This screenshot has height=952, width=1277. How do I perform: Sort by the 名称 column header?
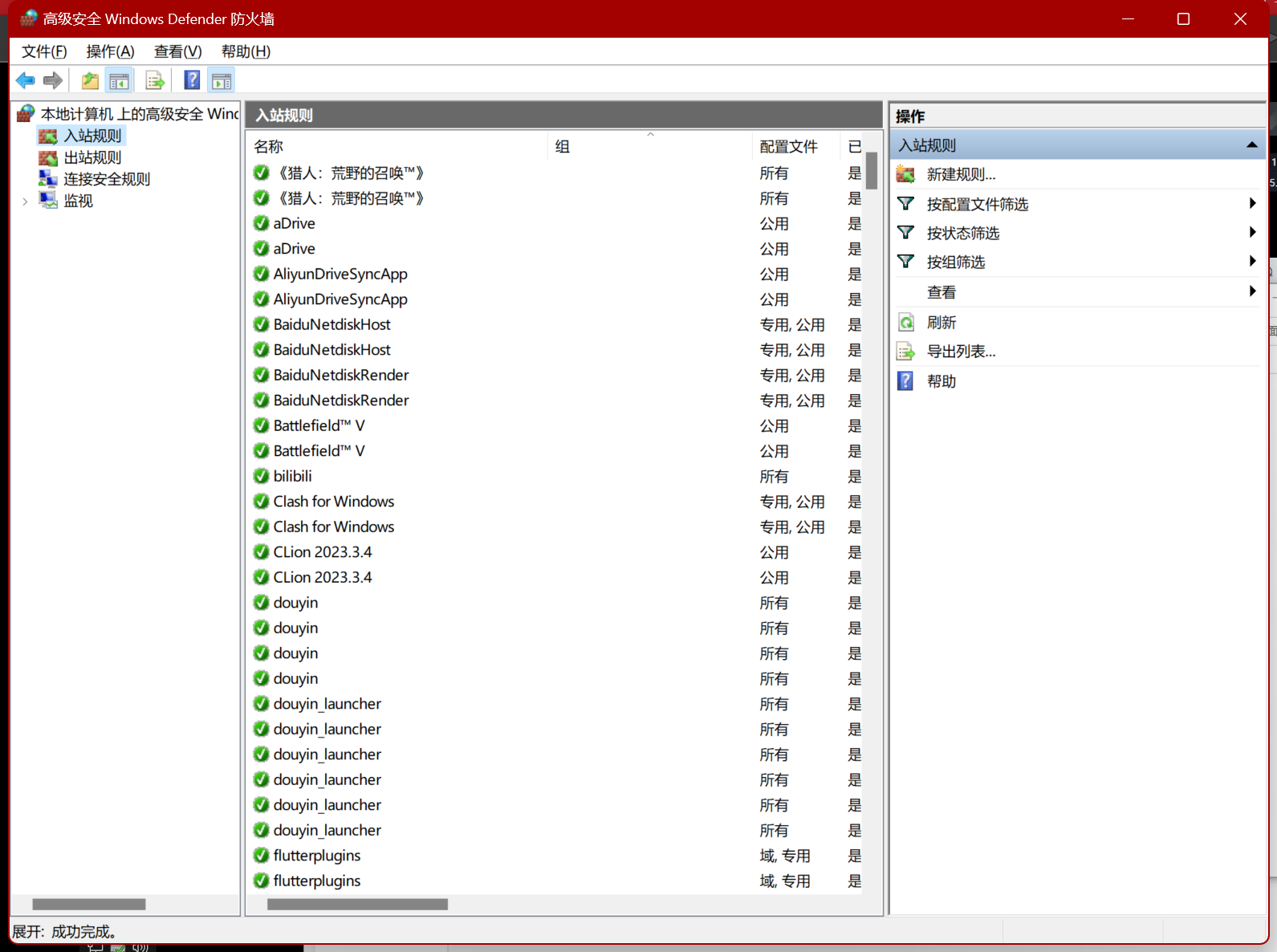click(x=398, y=146)
